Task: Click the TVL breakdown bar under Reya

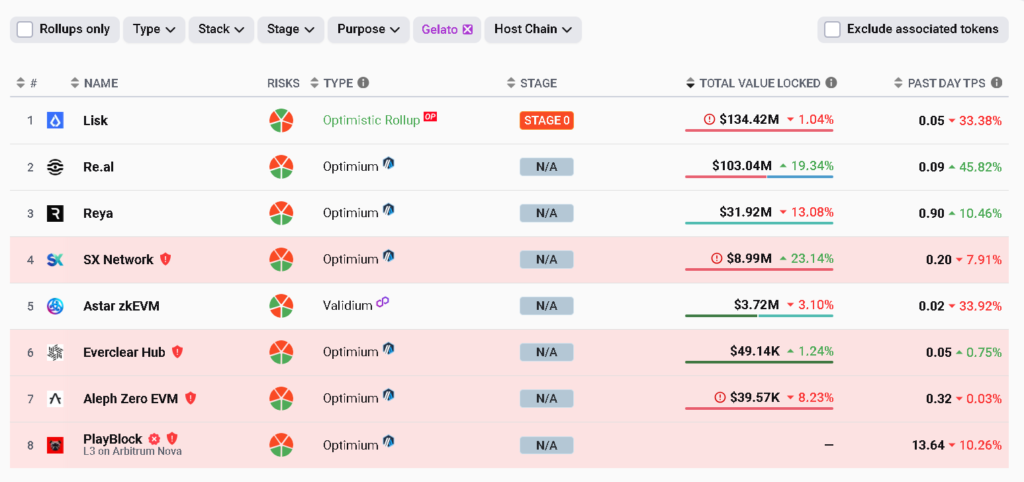Action: point(759,223)
